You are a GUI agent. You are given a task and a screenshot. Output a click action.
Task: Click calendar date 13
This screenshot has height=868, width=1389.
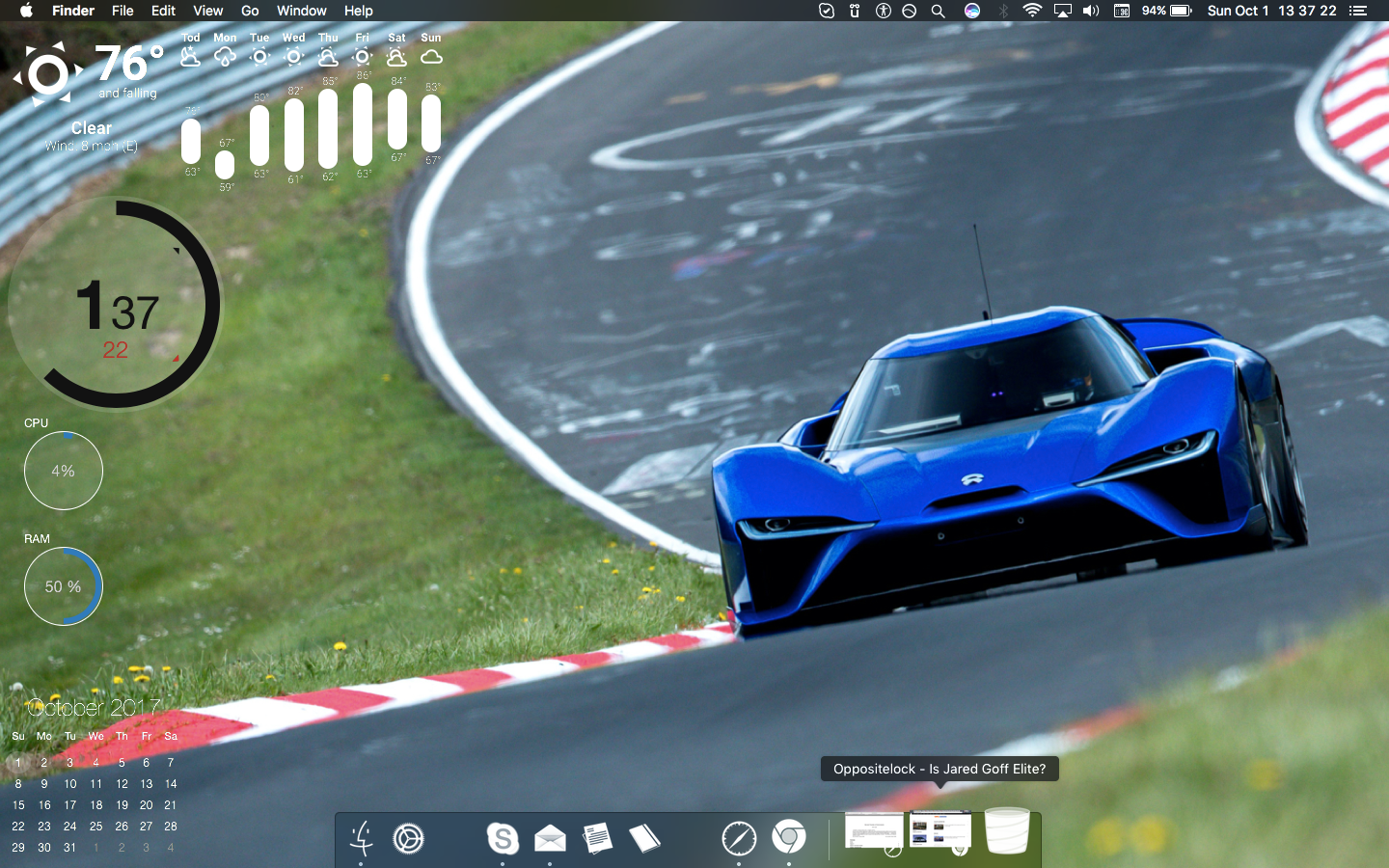pos(147,784)
